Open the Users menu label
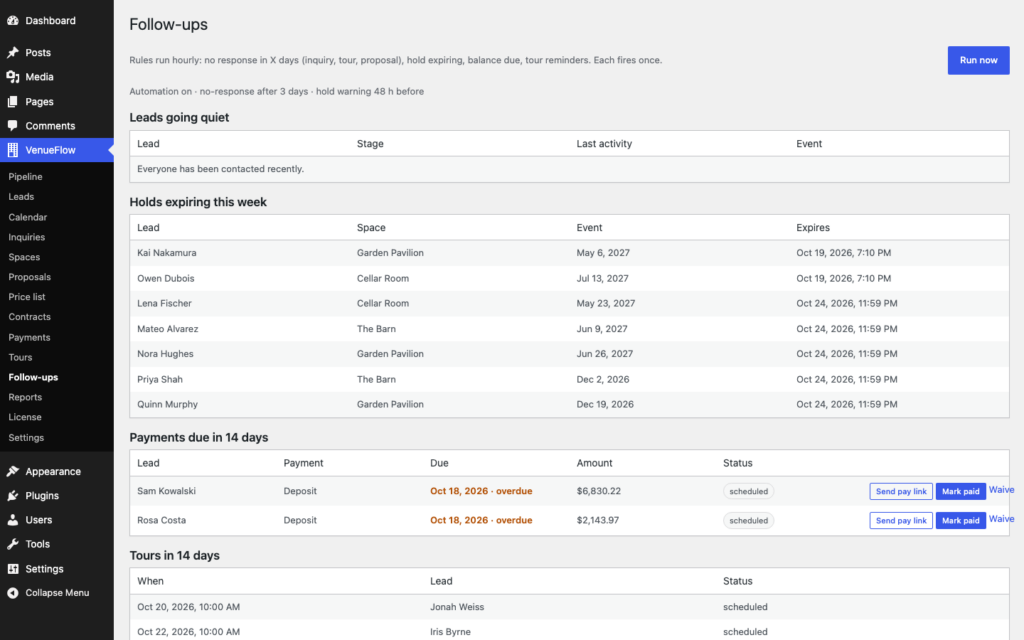The width and height of the screenshot is (1024, 640). tap(39, 520)
